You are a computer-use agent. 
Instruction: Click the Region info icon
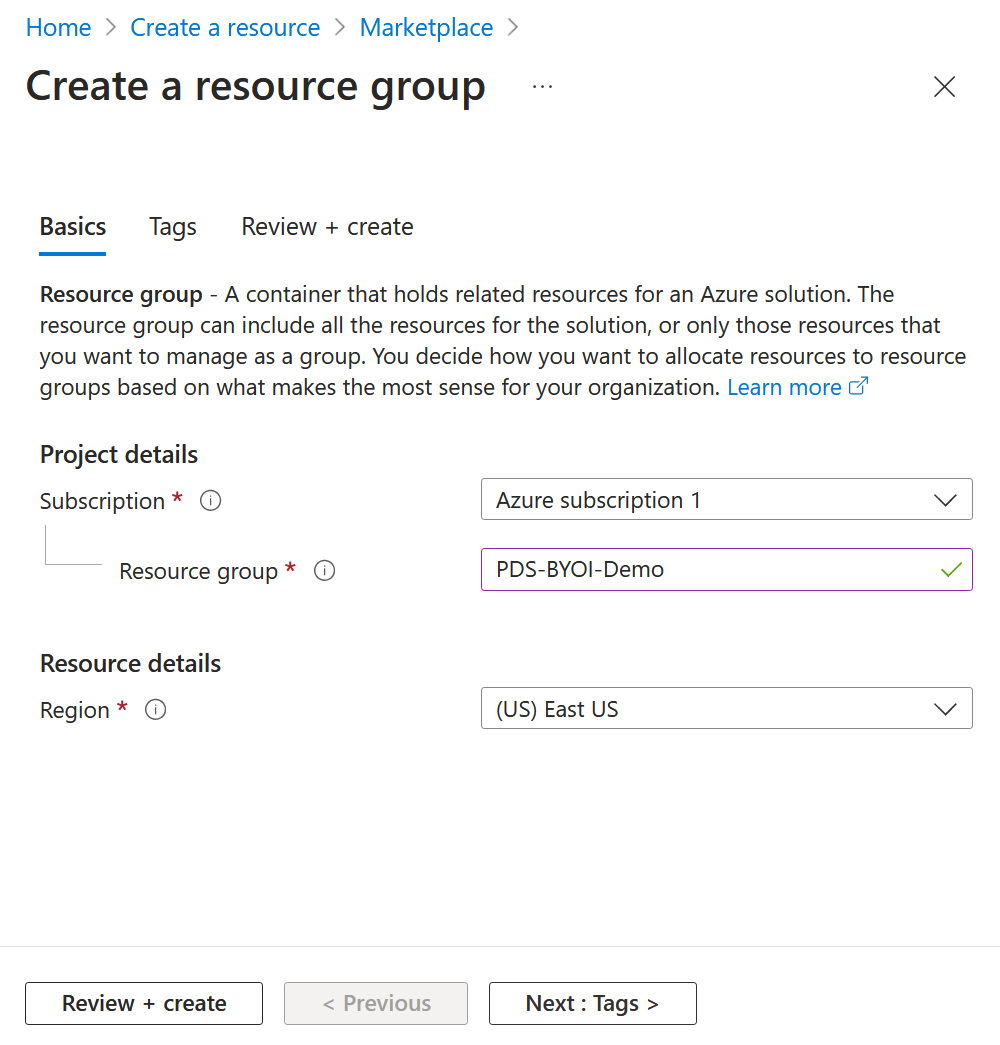[x=155, y=709]
